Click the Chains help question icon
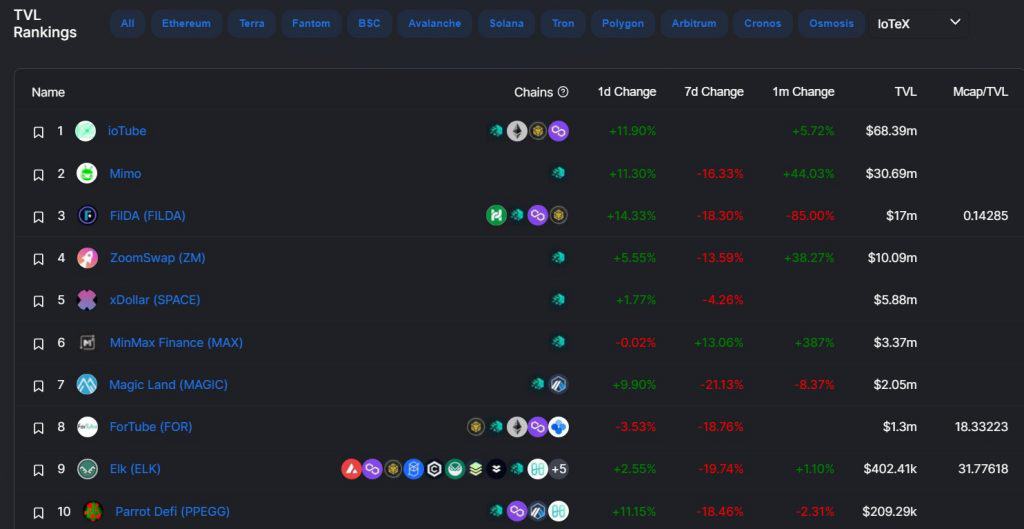Viewport: 1024px width, 529px height. point(563,92)
